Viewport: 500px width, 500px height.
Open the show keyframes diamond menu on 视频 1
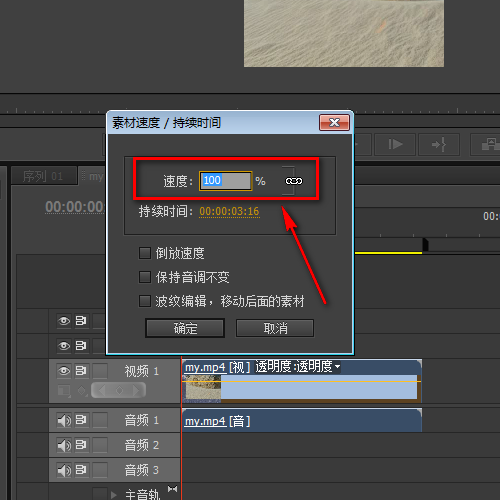pos(82,390)
